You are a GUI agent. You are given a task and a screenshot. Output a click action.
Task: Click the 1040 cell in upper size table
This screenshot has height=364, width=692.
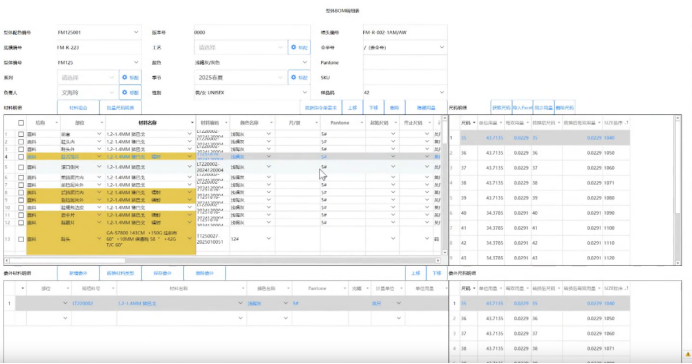616,138
